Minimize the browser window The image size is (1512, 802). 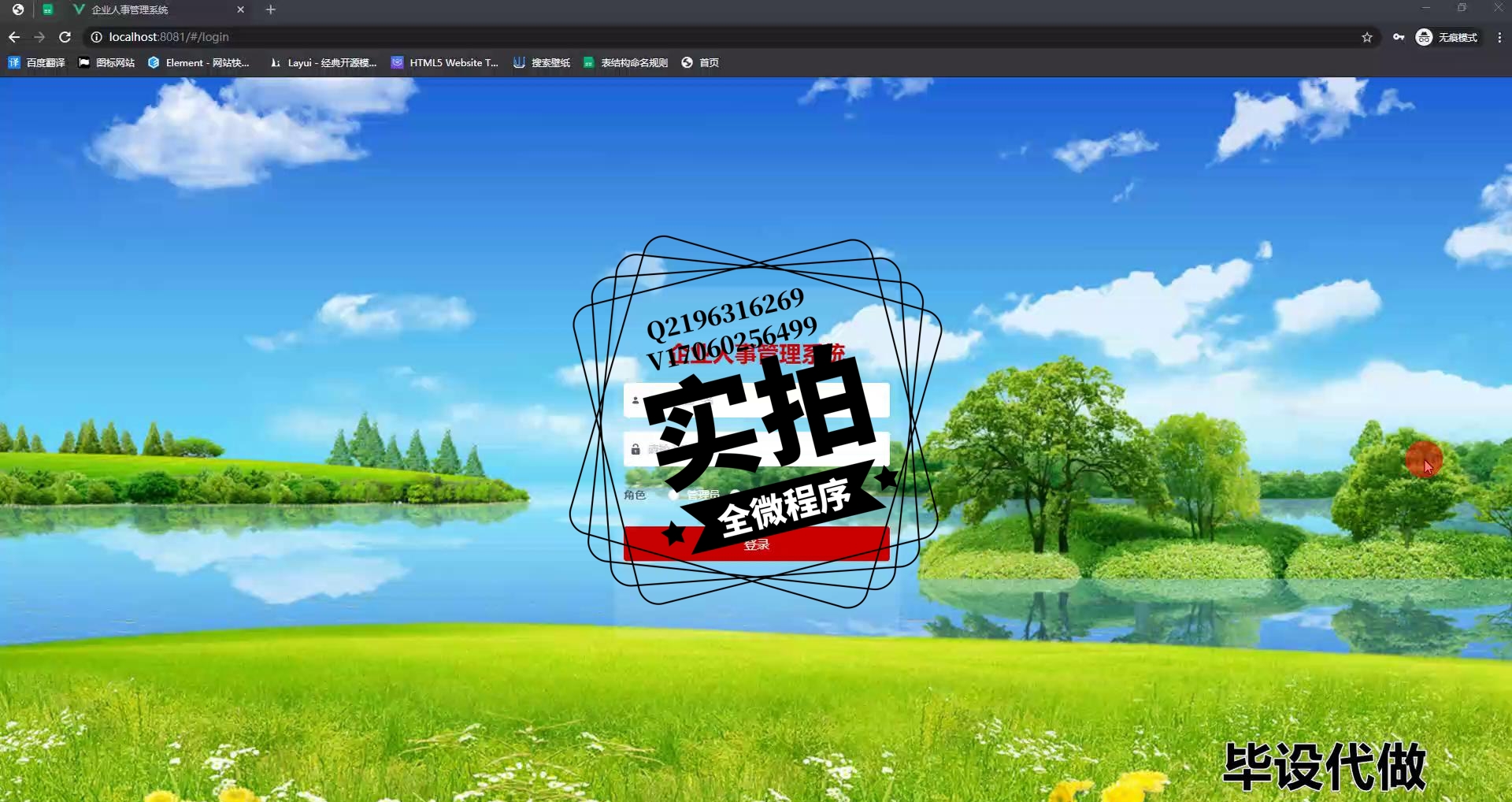coord(1425,8)
